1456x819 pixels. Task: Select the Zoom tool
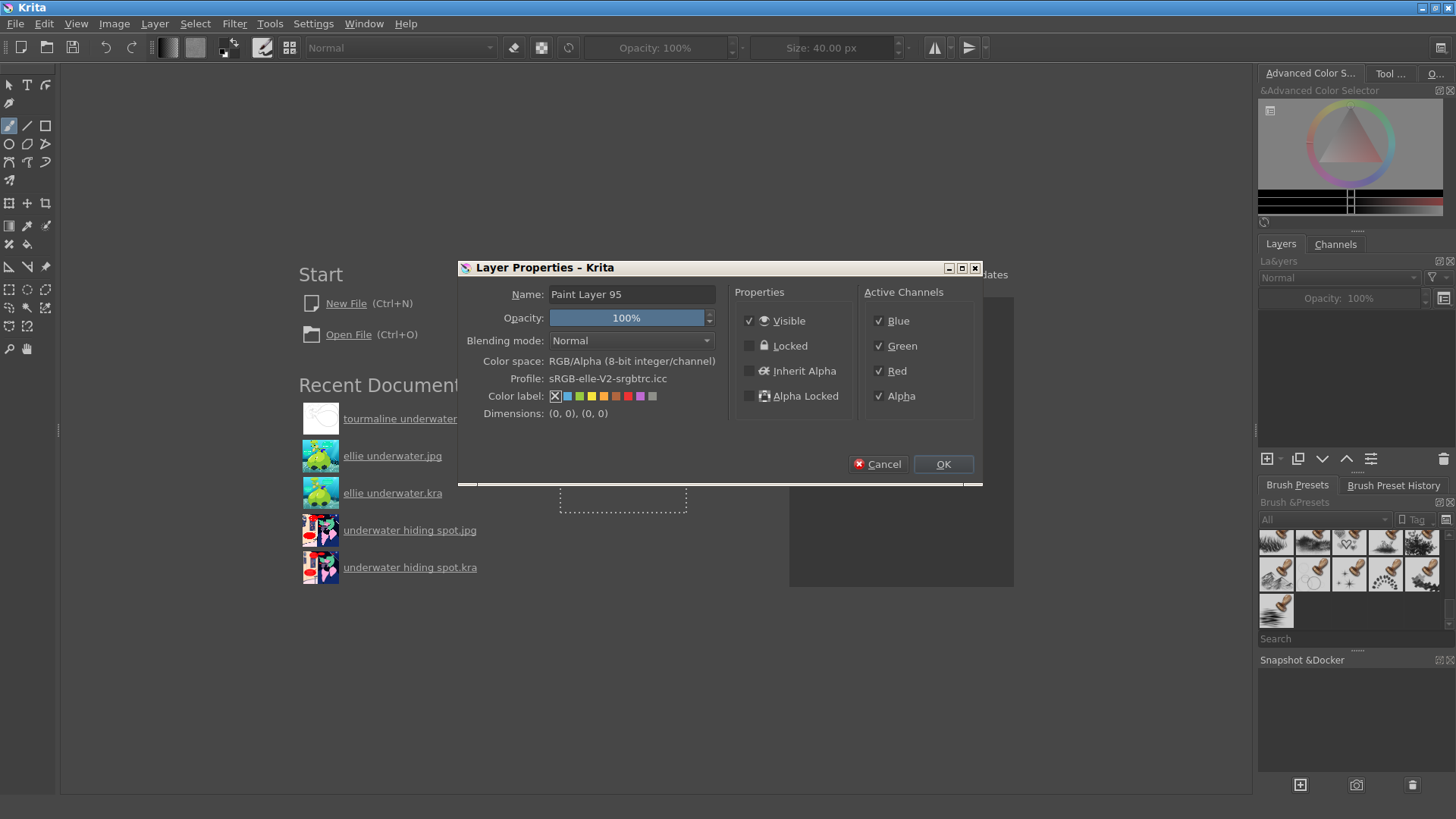coord(9,349)
